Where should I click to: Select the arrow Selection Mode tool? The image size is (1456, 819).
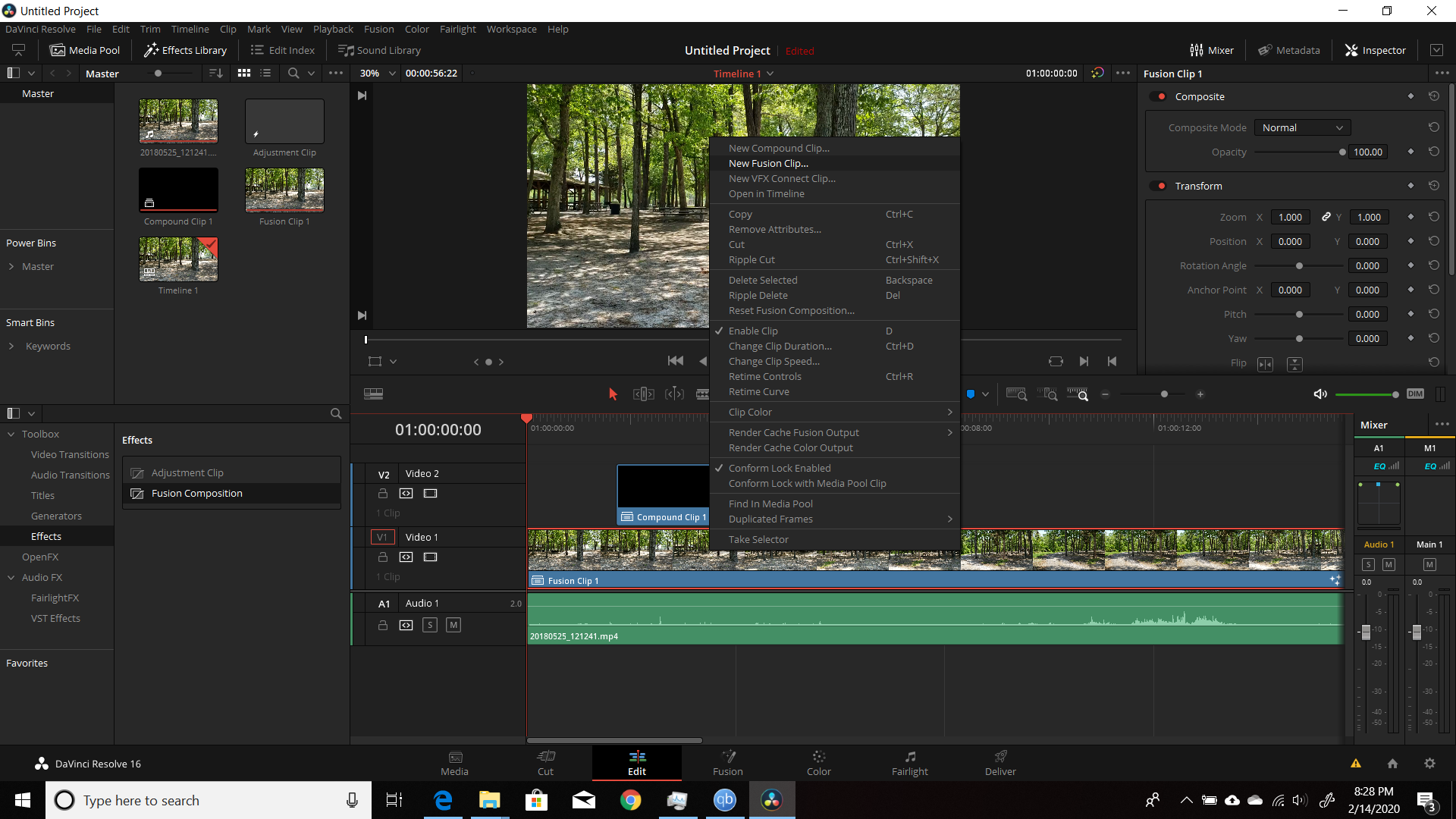tap(613, 394)
